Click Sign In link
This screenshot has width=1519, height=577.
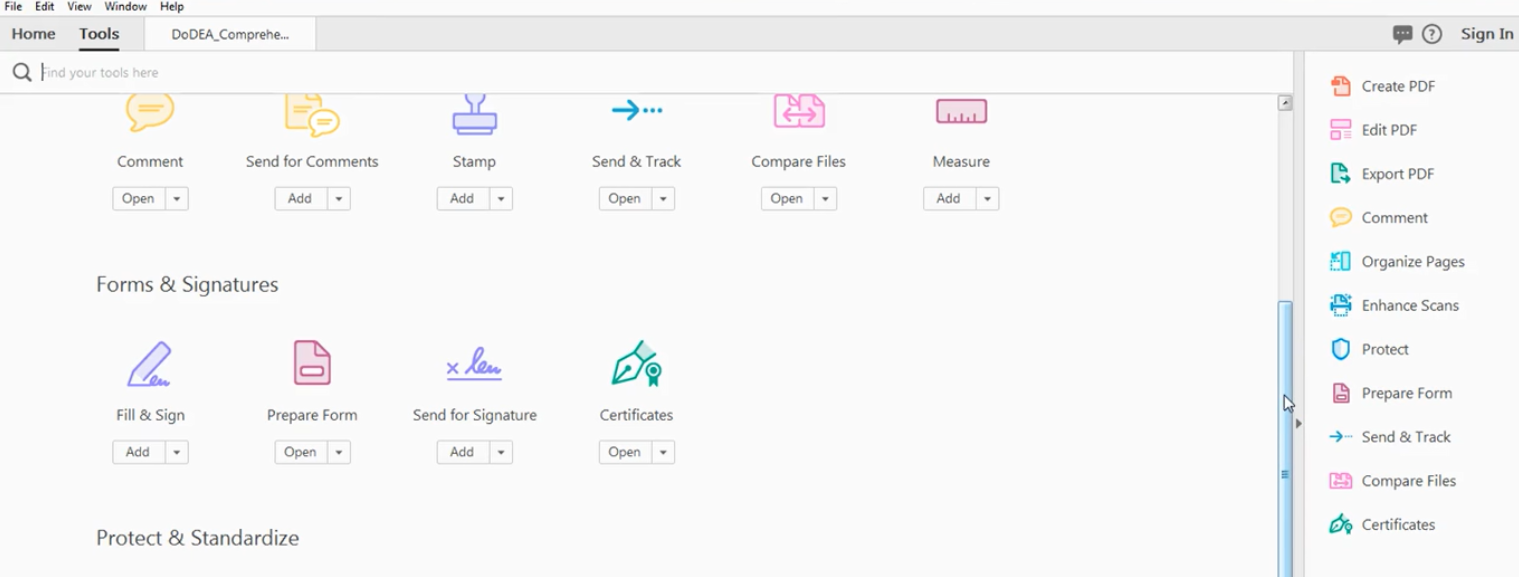coord(1486,34)
